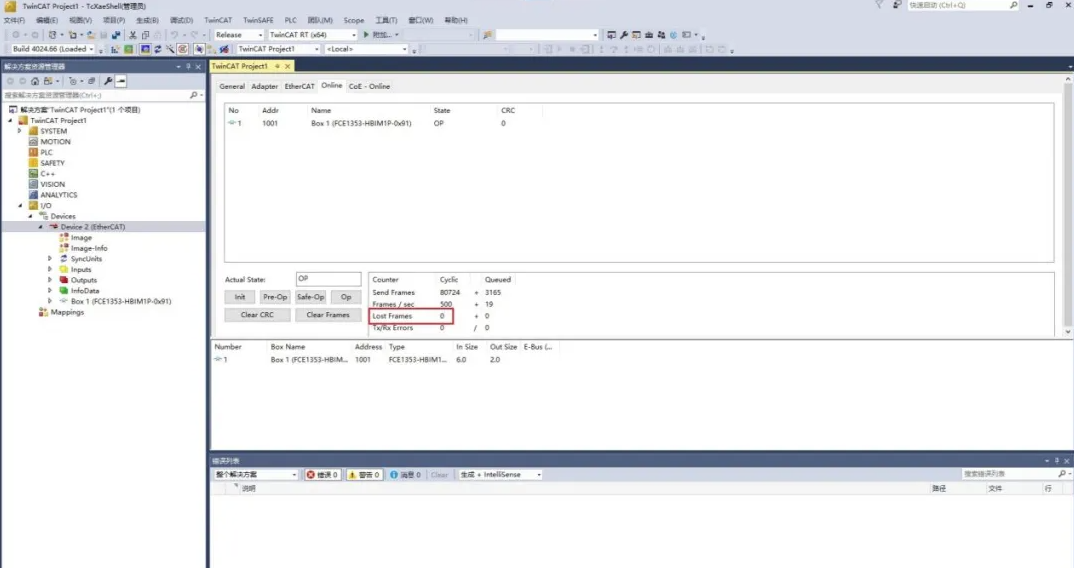Screen dimensions: 1074x568
Task: Toggle the Preview Selected Items icon
Action: [121, 81]
